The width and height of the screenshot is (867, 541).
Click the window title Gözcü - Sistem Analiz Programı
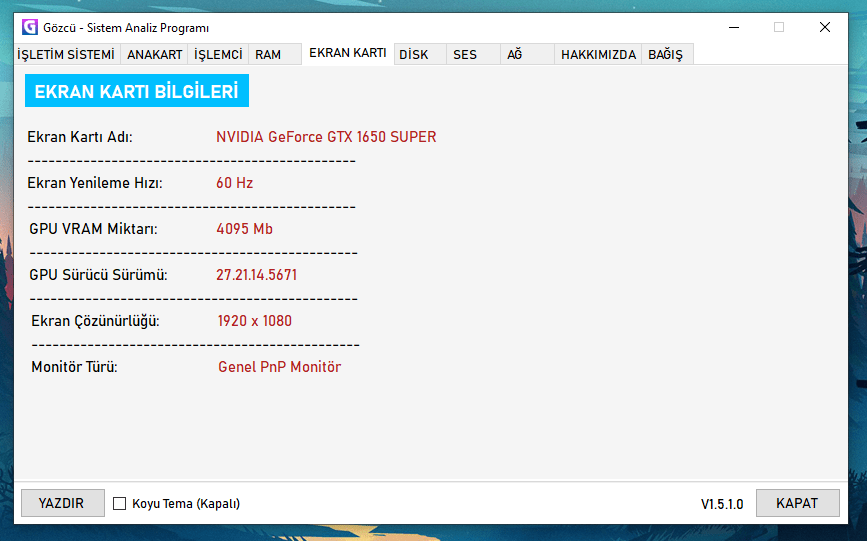(x=126, y=28)
